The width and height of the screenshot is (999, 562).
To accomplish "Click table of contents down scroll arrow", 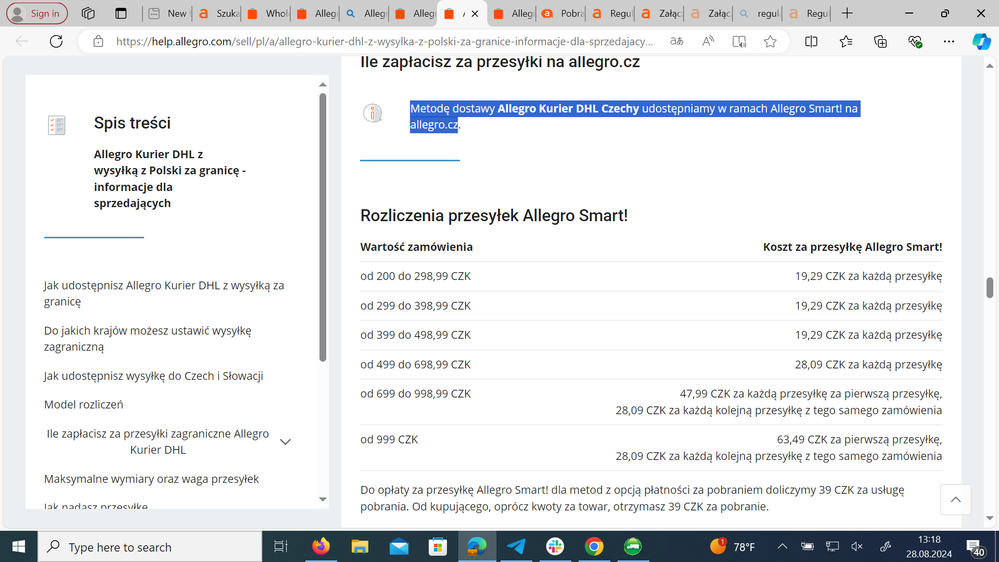I will (x=322, y=500).
